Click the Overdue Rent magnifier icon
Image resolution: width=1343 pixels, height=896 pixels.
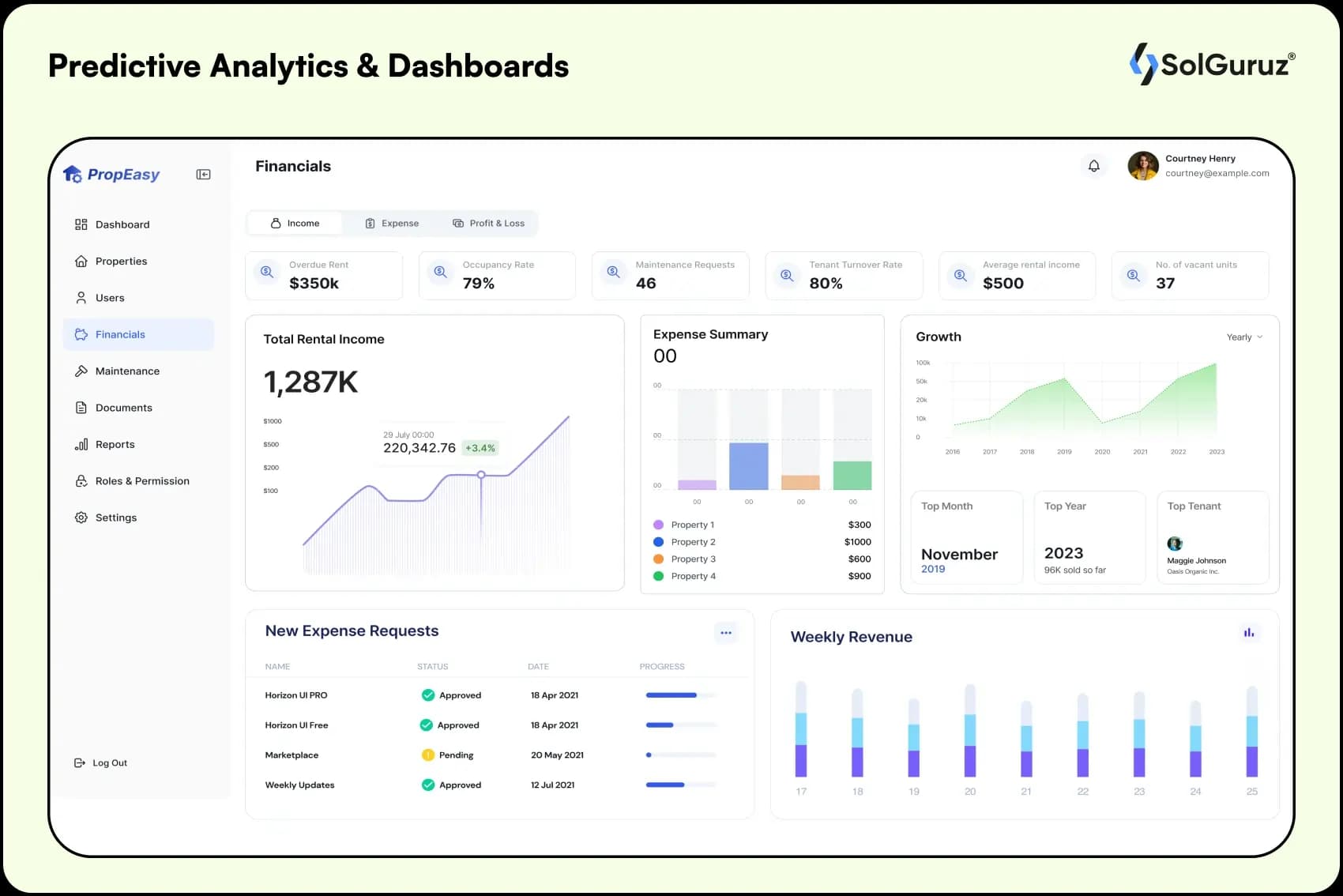click(267, 273)
